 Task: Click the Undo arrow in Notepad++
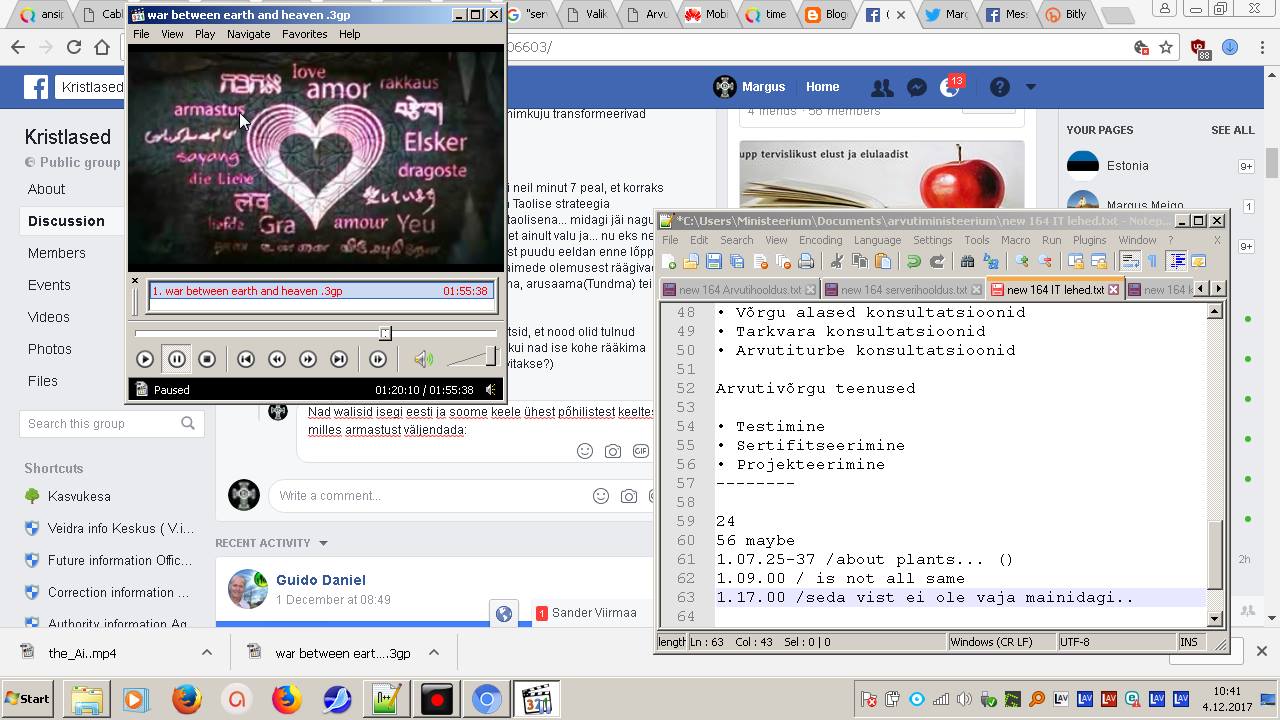pyautogui.click(x=913, y=262)
